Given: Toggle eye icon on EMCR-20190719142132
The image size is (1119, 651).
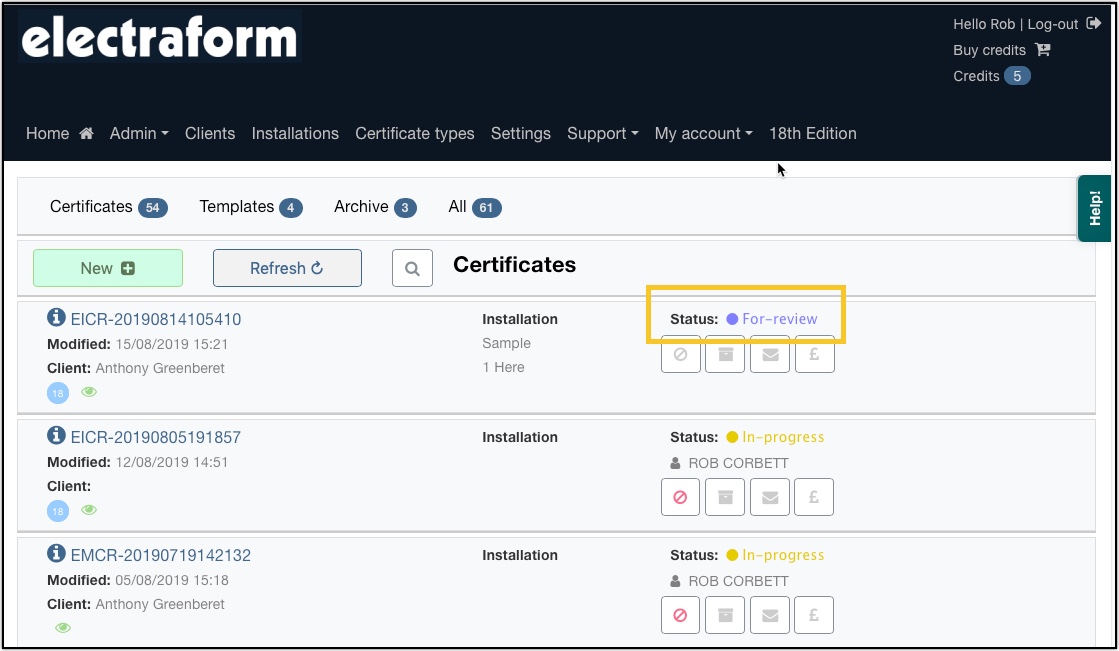Looking at the screenshot, I should [x=63, y=627].
